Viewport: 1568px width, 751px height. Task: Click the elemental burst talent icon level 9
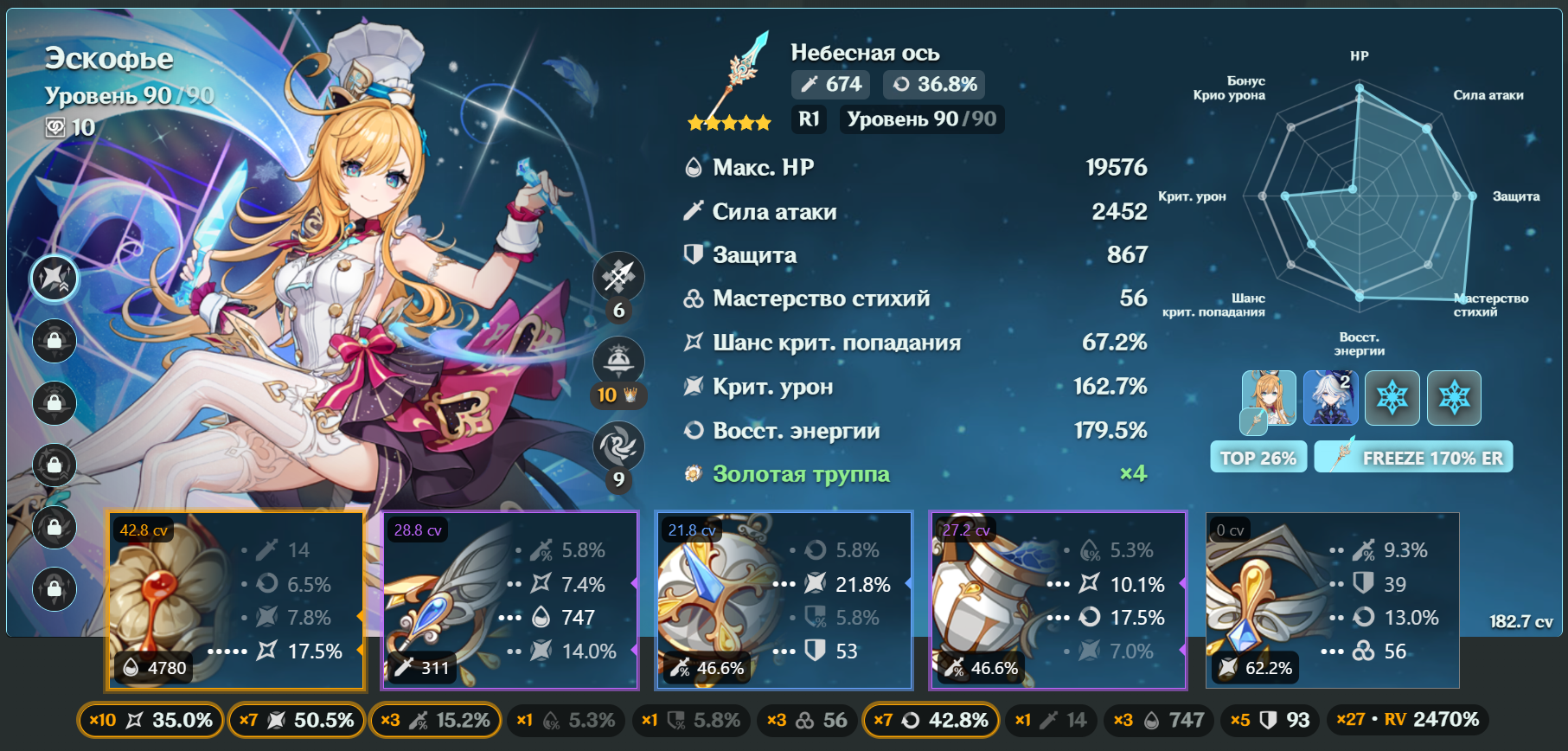tap(618, 446)
